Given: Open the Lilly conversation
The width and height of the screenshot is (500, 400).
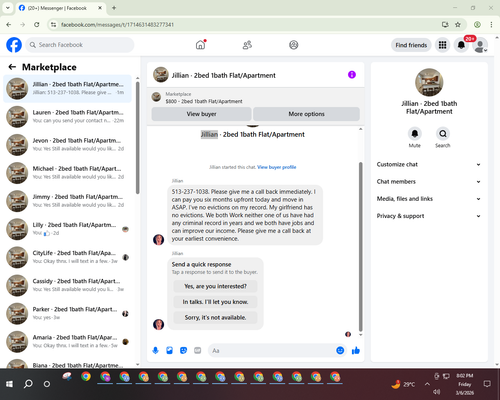Looking at the screenshot, I should coord(67,229).
